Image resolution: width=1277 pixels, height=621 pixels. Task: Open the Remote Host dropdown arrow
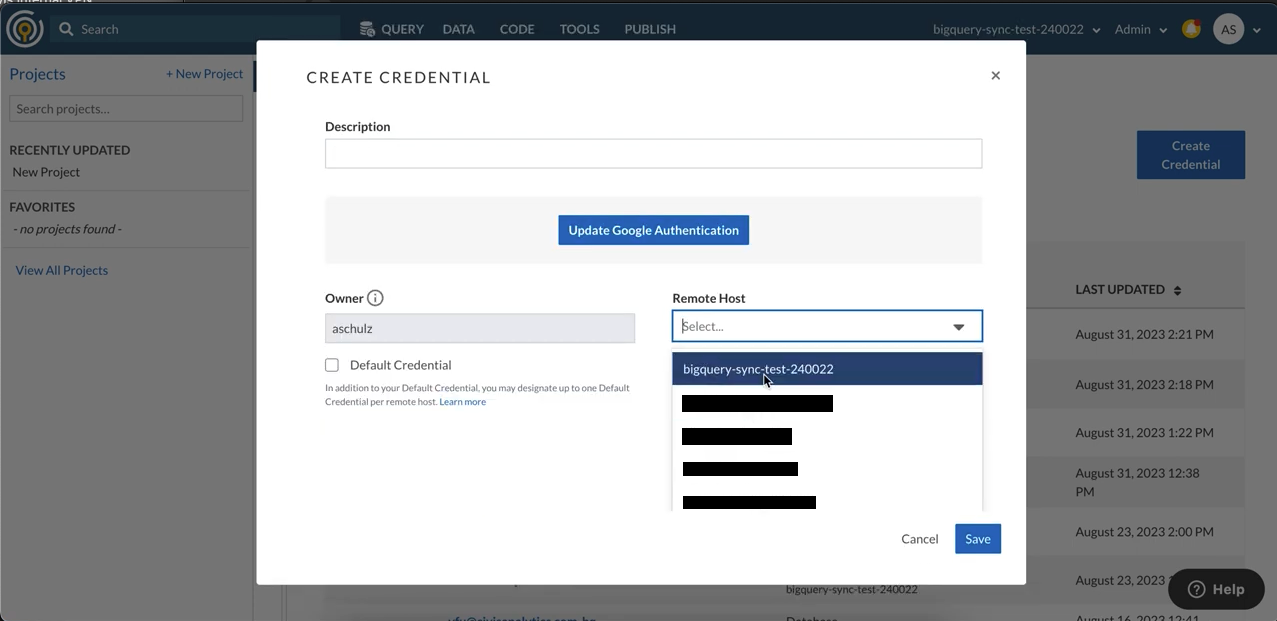click(958, 327)
